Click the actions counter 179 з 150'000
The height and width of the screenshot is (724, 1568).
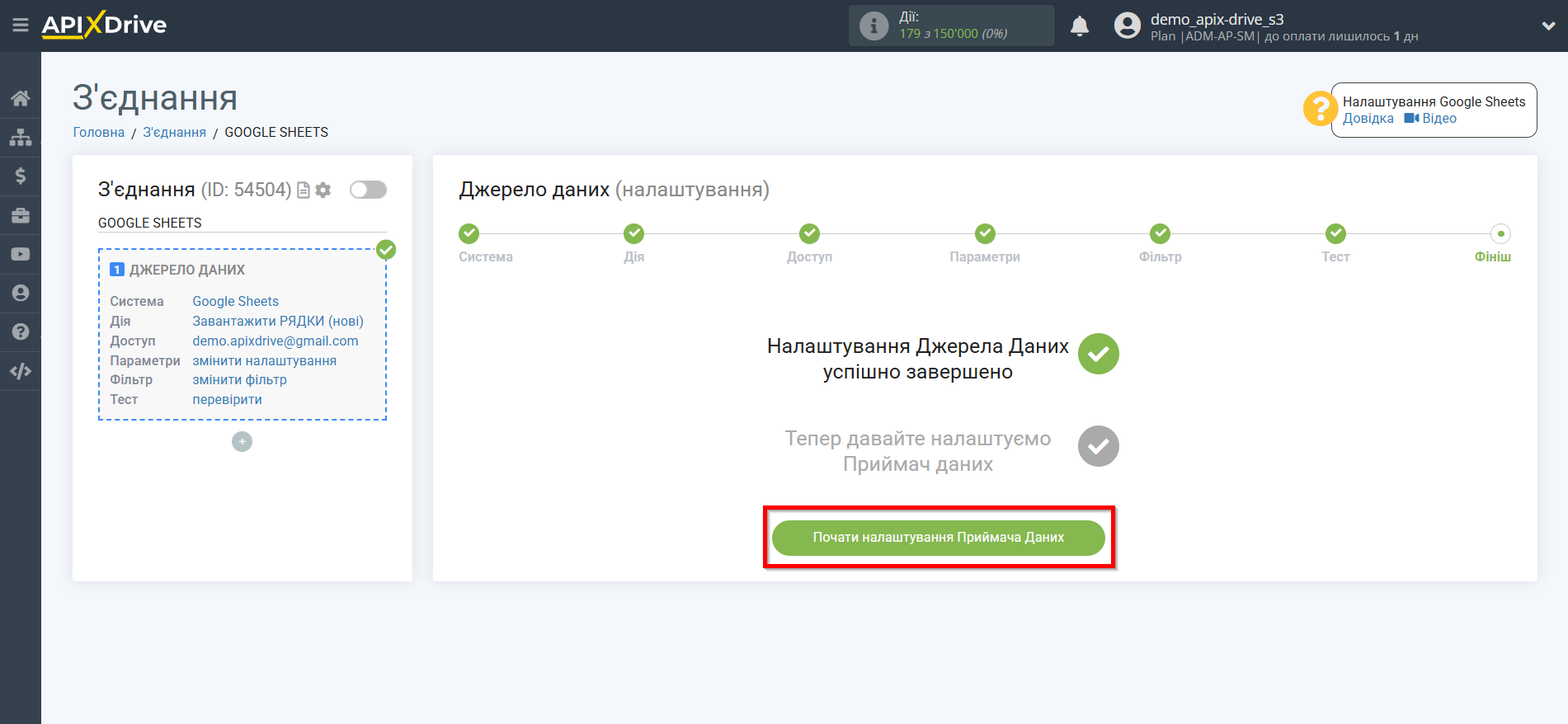[x=954, y=34]
